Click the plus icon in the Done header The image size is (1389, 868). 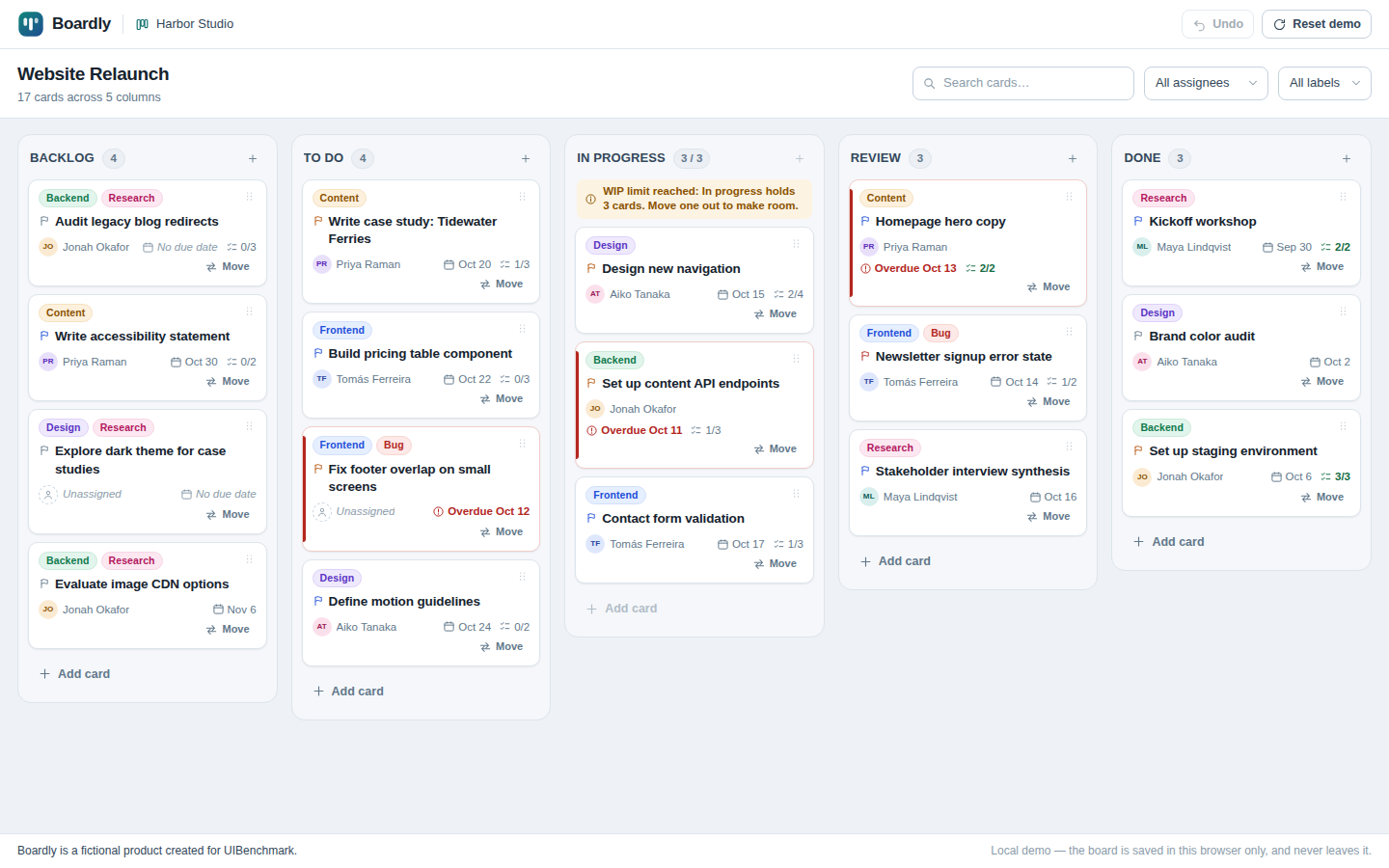point(1347,159)
